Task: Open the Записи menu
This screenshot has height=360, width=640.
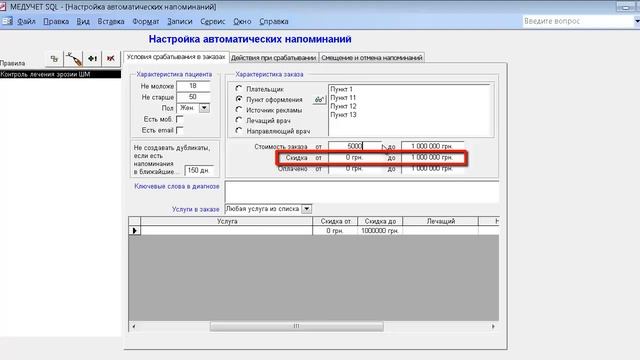Action: [x=180, y=22]
